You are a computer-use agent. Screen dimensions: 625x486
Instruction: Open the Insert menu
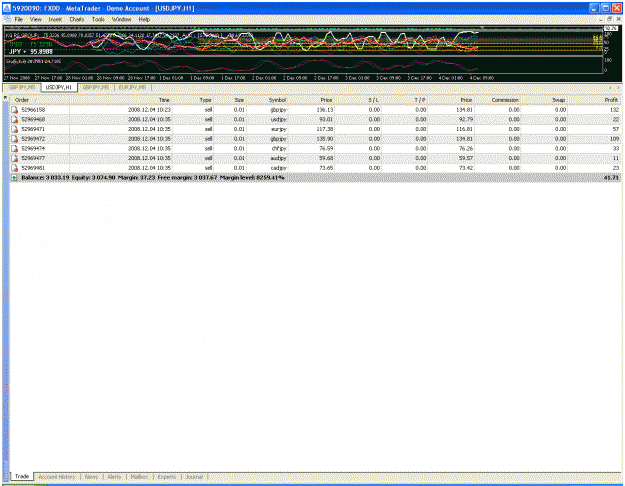coord(55,19)
